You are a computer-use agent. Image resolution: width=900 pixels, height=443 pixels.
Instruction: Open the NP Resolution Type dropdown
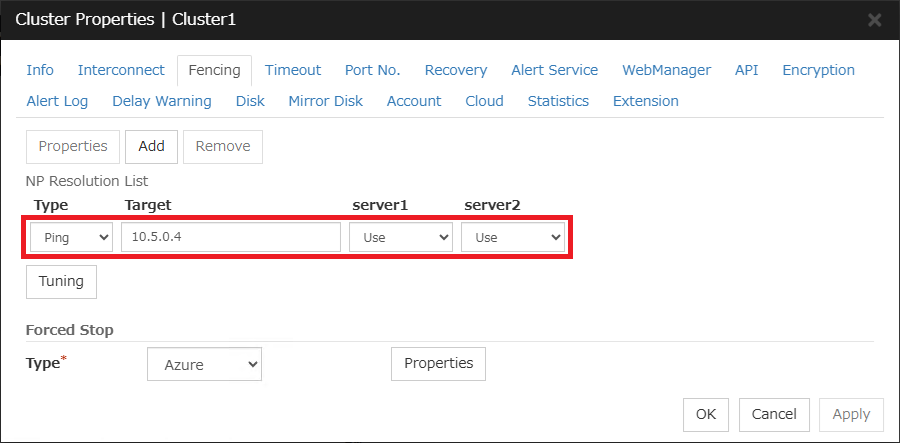point(71,237)
